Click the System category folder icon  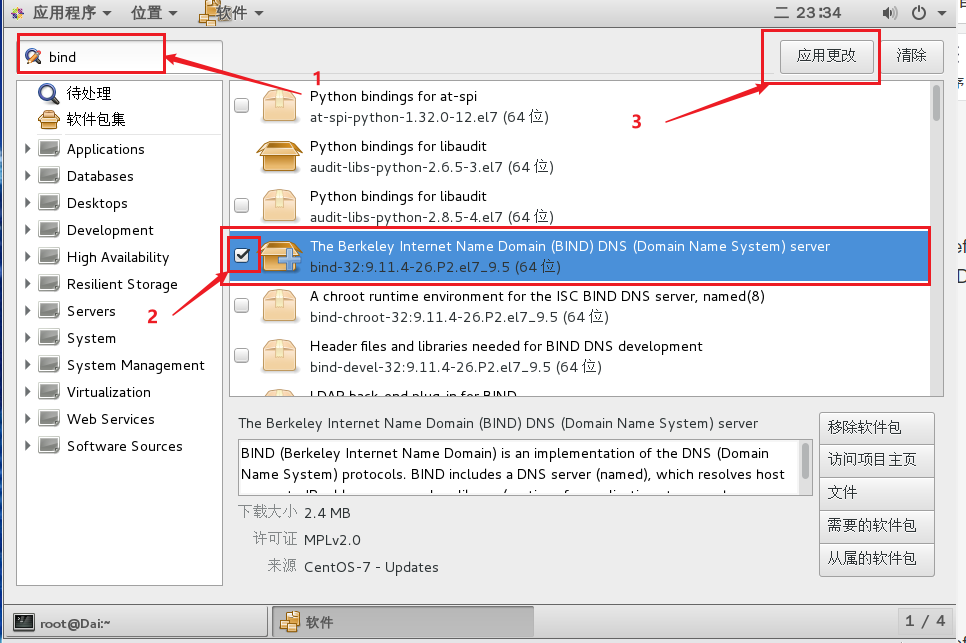[x=49, y=338]
